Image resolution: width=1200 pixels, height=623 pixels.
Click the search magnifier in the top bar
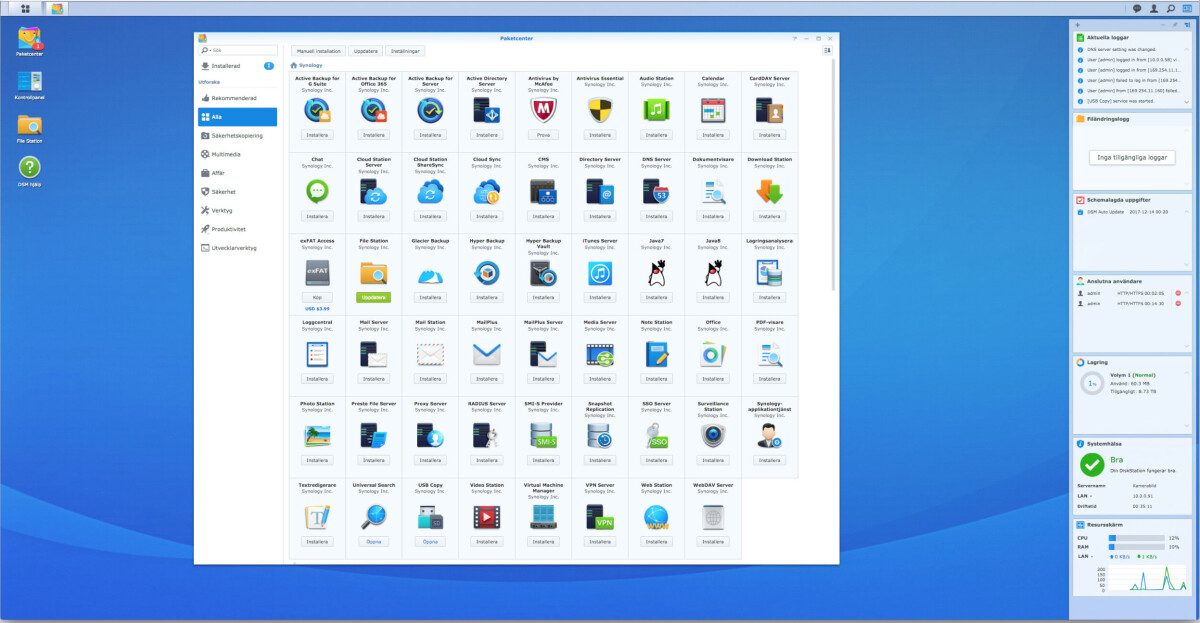point(1171,8)
